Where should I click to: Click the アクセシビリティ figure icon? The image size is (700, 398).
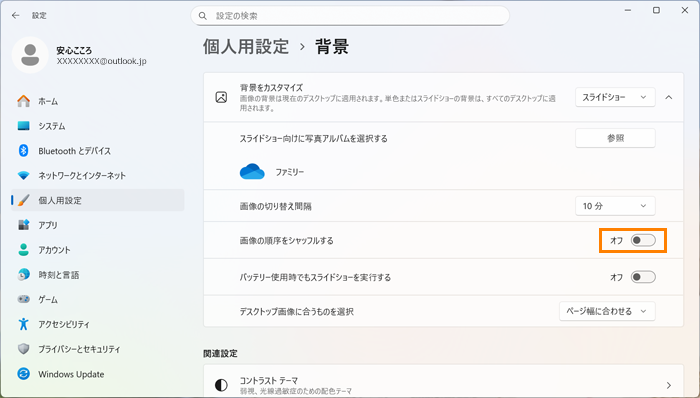24,323
